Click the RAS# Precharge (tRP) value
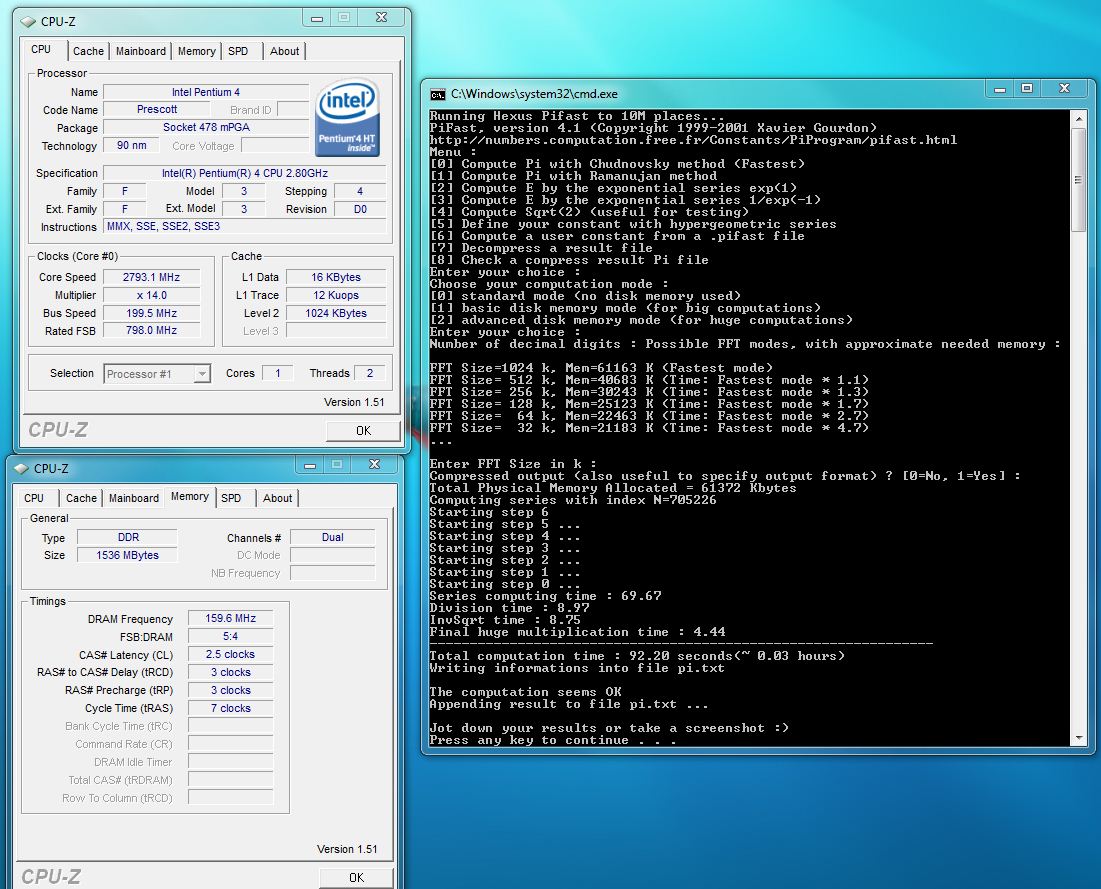The width and height of the screenshot is (1101, 889). pos(230,690)
